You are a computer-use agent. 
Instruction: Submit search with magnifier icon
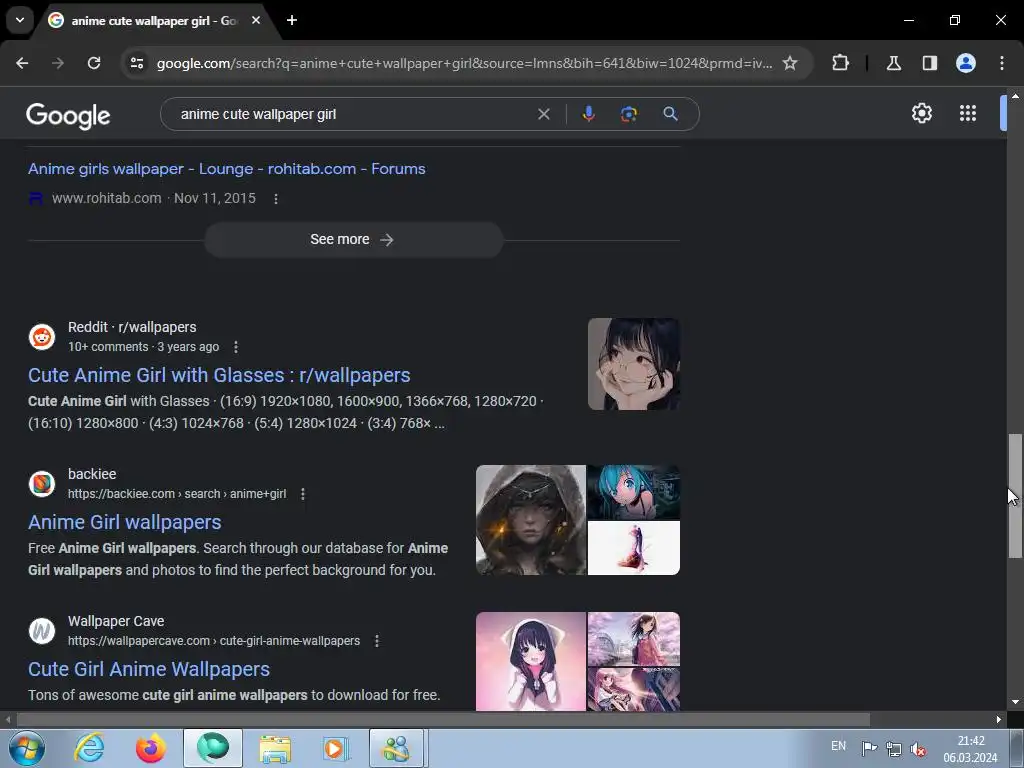point(671,114)
